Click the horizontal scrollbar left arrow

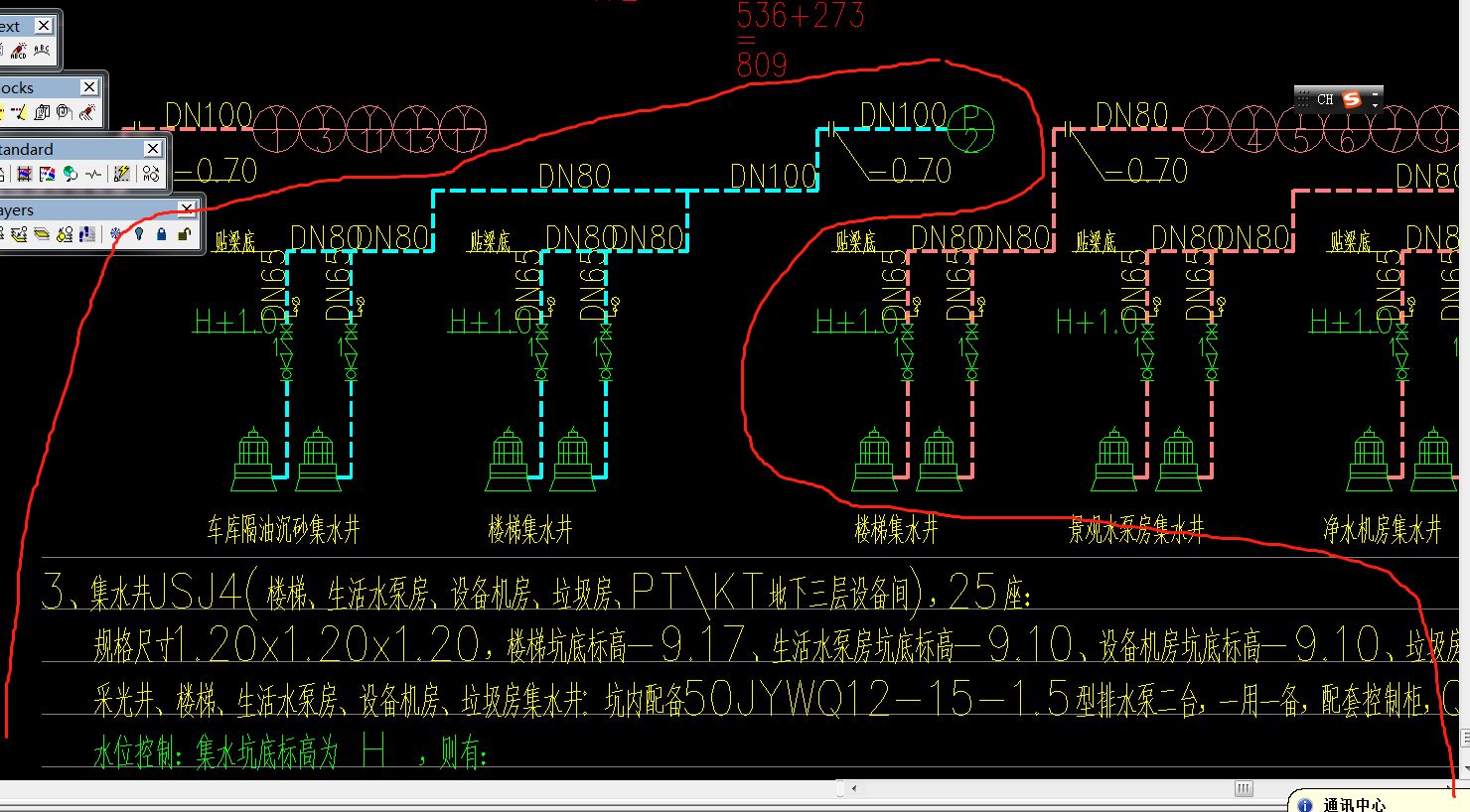[854, 789]
